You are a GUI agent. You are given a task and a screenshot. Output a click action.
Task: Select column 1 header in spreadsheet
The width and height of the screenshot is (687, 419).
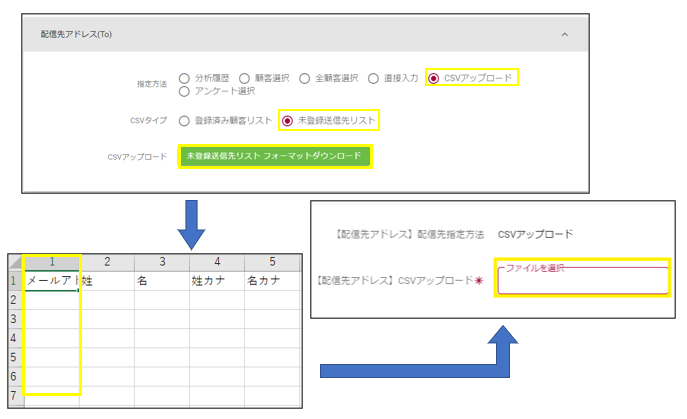pos(51,262)
